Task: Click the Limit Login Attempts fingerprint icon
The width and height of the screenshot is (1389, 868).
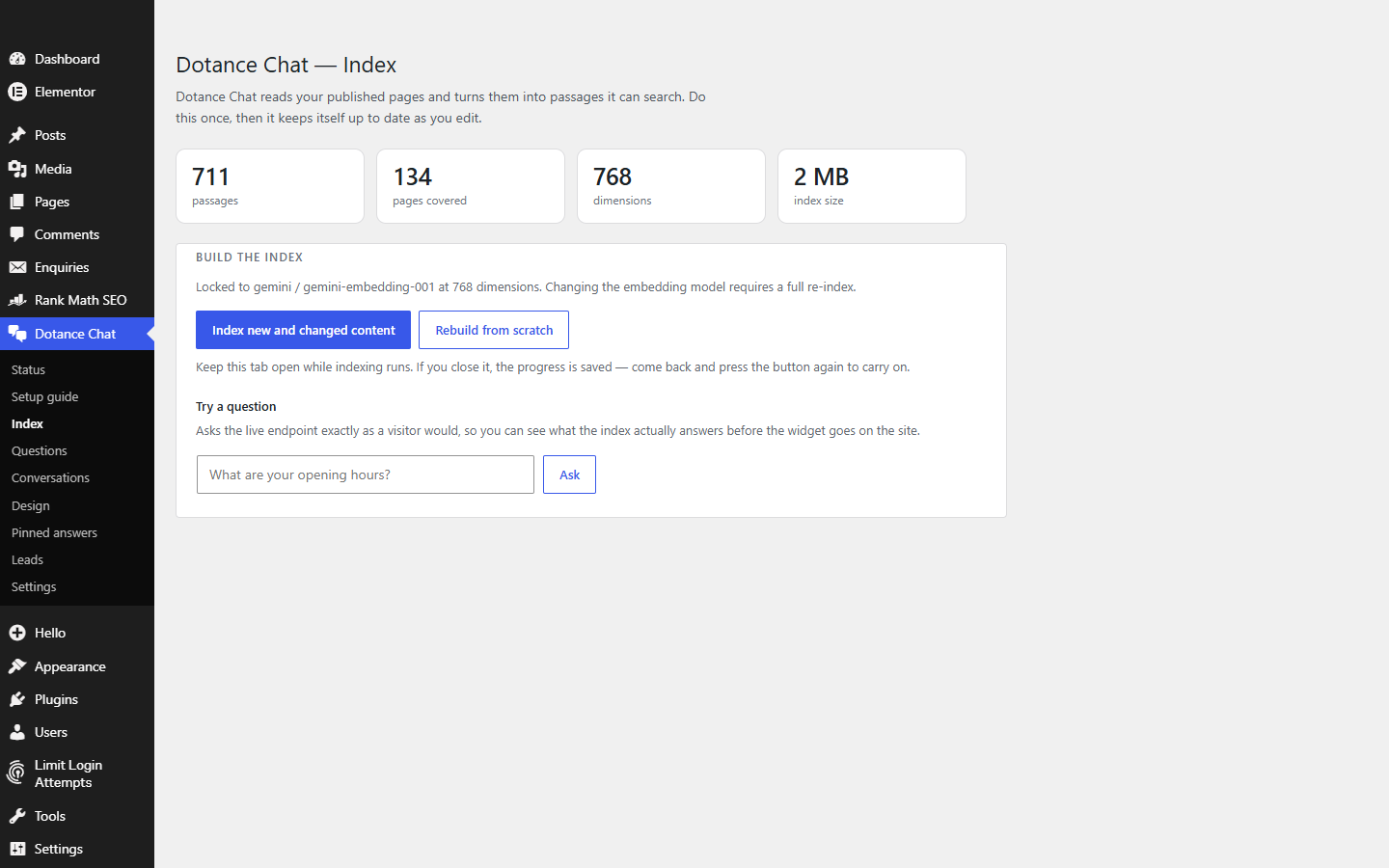Action: click(x=16, y=773)
